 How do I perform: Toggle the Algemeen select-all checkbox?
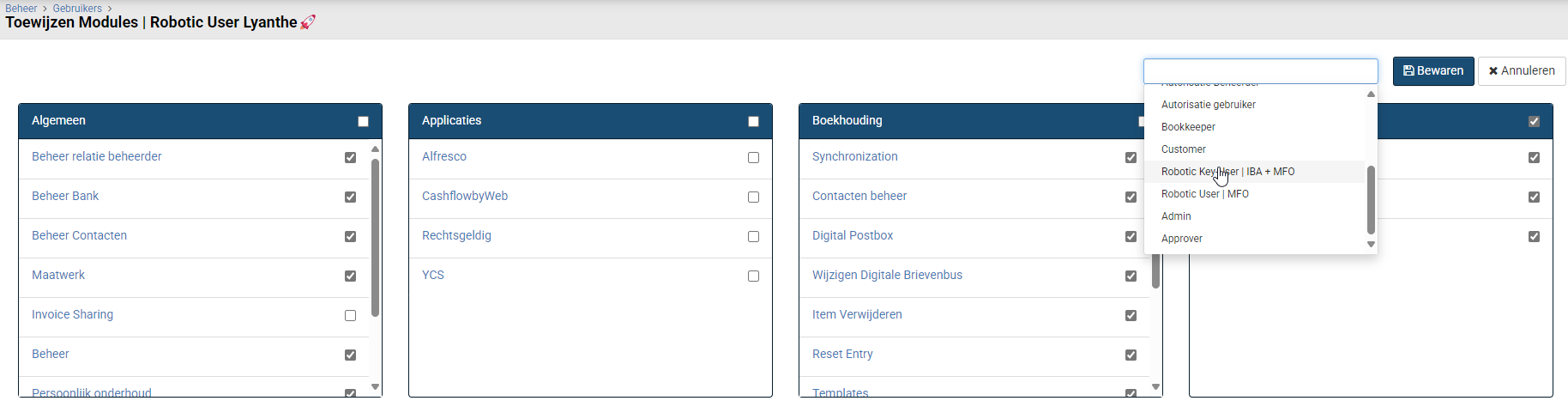pyautogui.click(x=363, y=122)
